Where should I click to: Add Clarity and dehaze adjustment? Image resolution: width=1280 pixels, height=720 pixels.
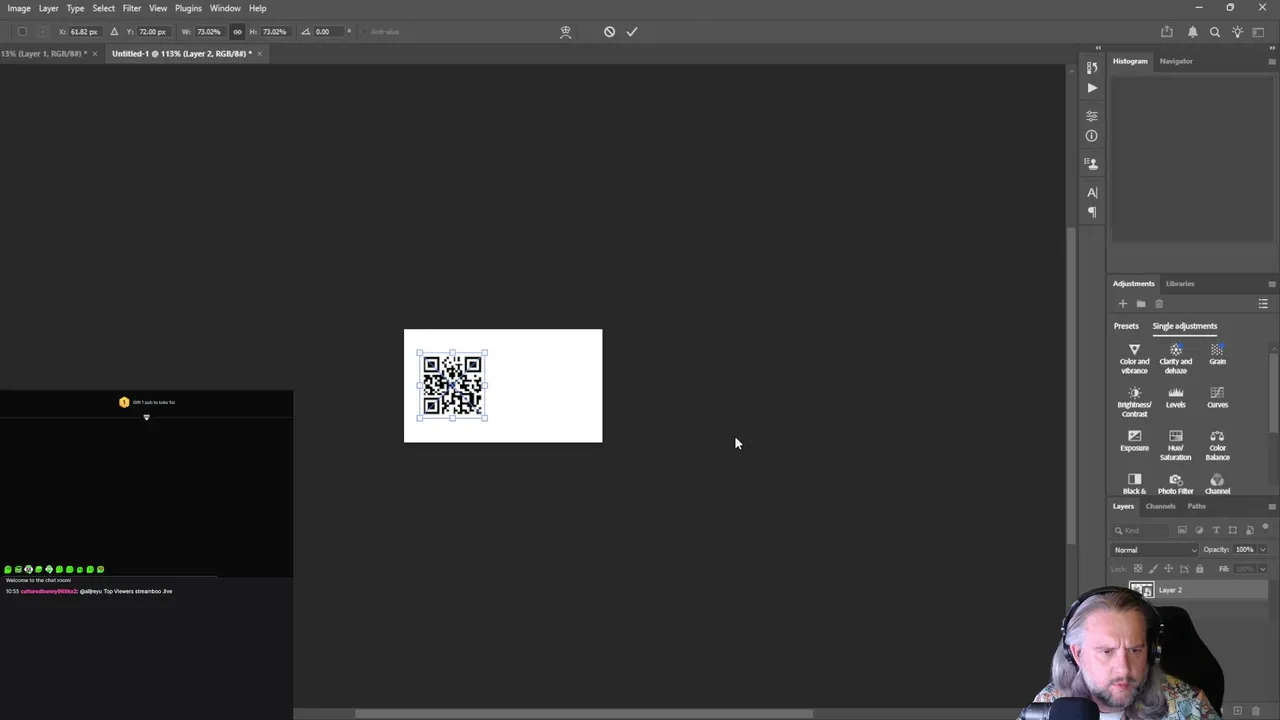coord(1176,359)
